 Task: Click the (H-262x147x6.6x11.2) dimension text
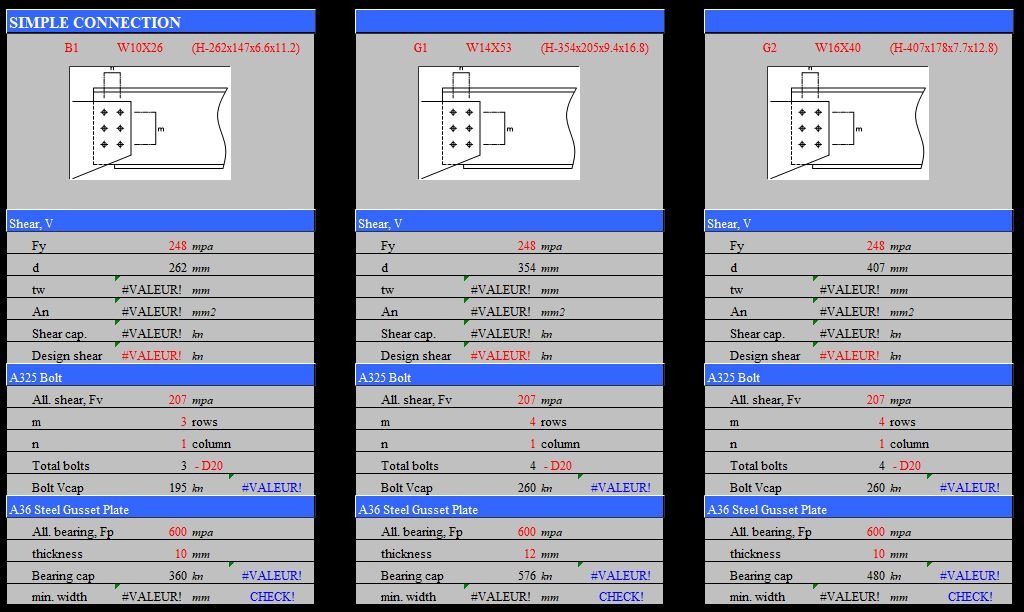(x=246, y=48)
